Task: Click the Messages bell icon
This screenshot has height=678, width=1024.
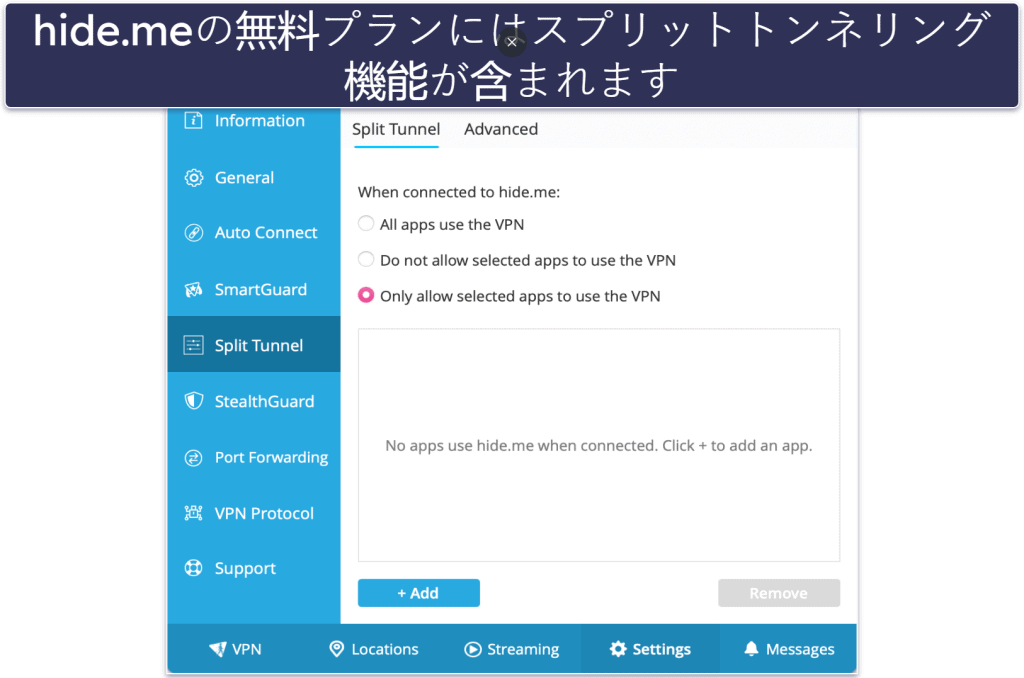Action: tap(751, 649)
